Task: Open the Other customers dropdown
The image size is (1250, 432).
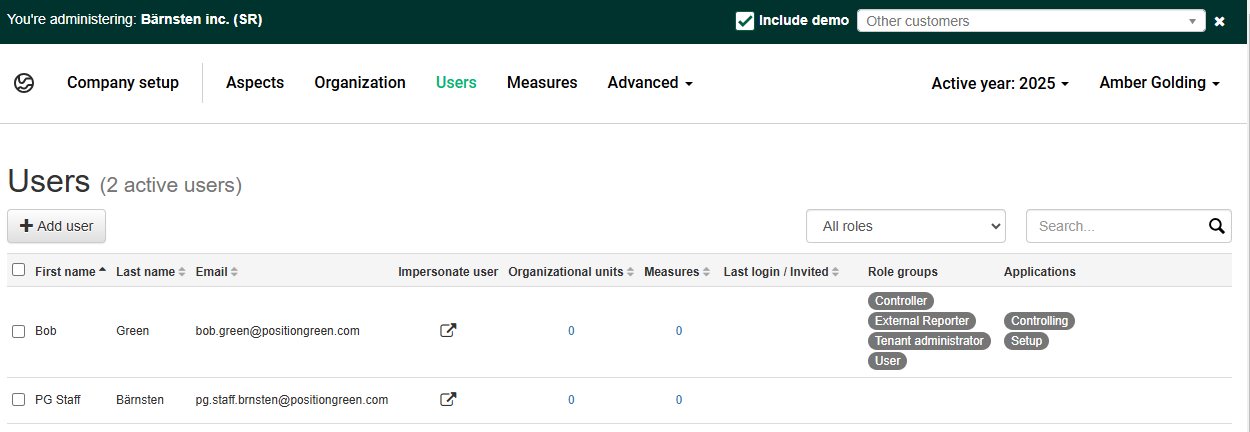Action: (x=1031, y=21)
